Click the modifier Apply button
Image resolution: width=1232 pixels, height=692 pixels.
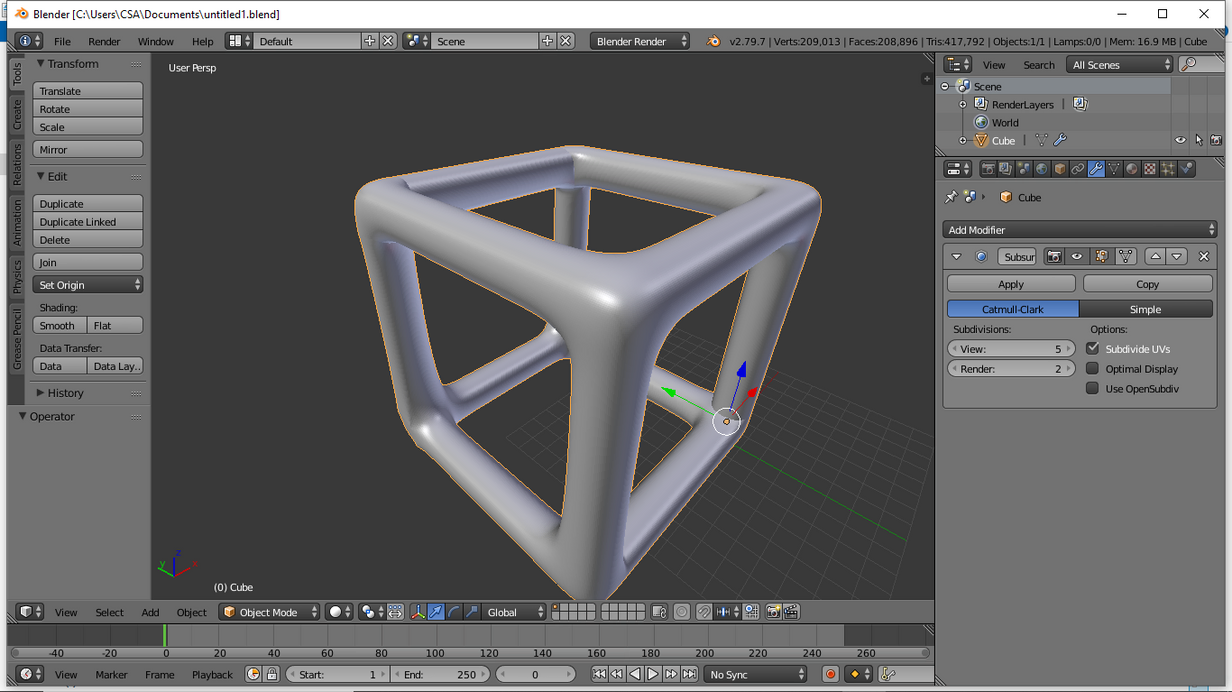(x=1011, y=285)
